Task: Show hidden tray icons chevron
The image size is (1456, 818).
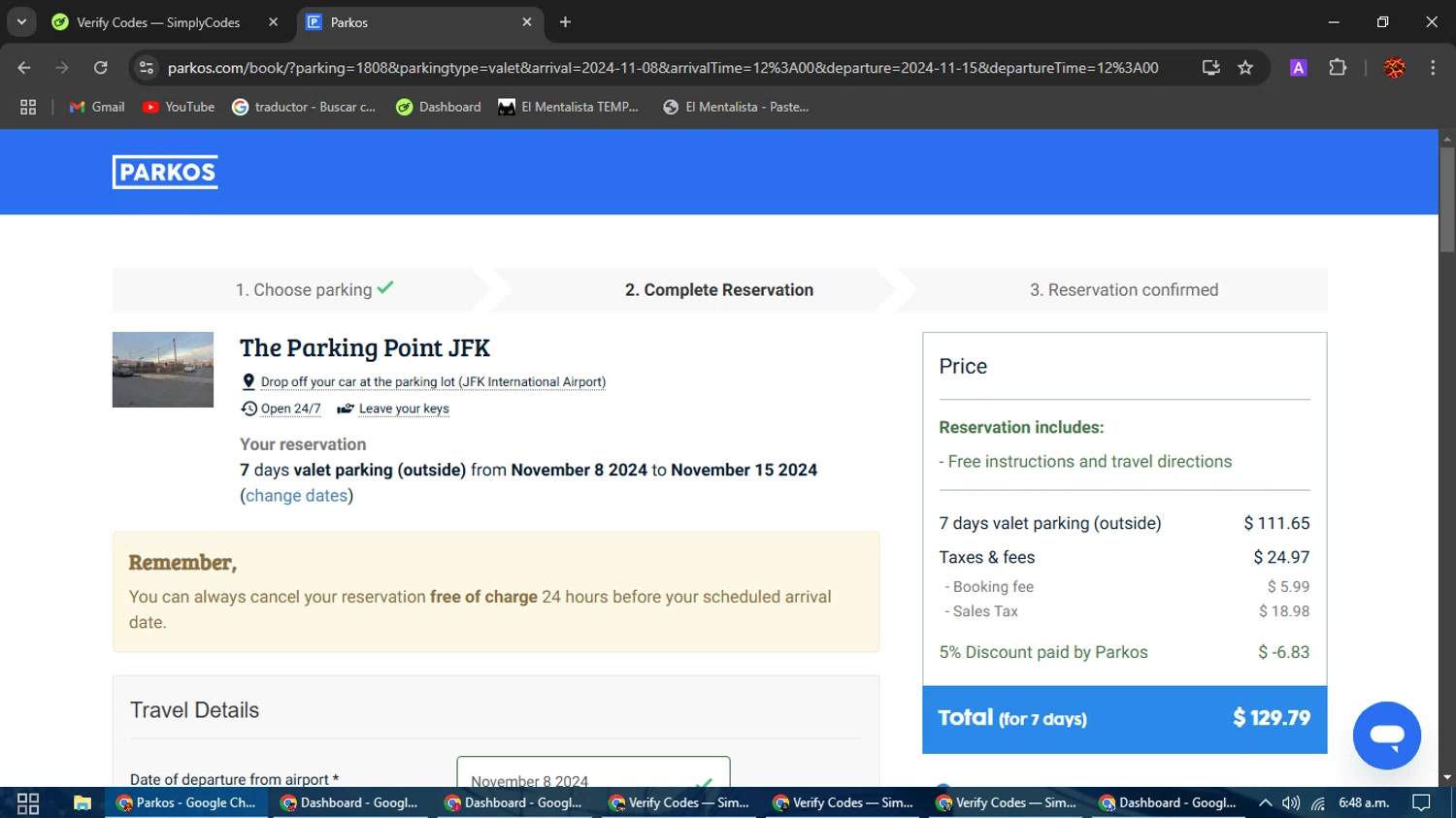Action: pos(1266,802)
